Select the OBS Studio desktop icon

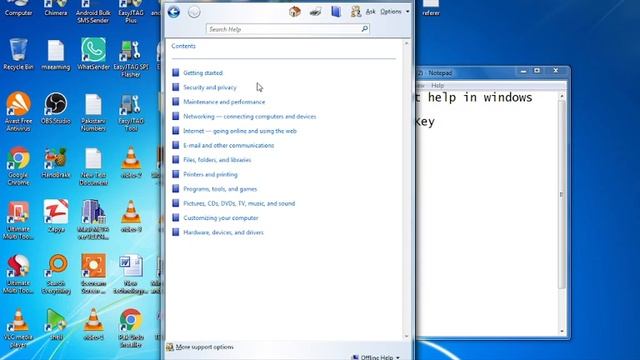point(56,108)
